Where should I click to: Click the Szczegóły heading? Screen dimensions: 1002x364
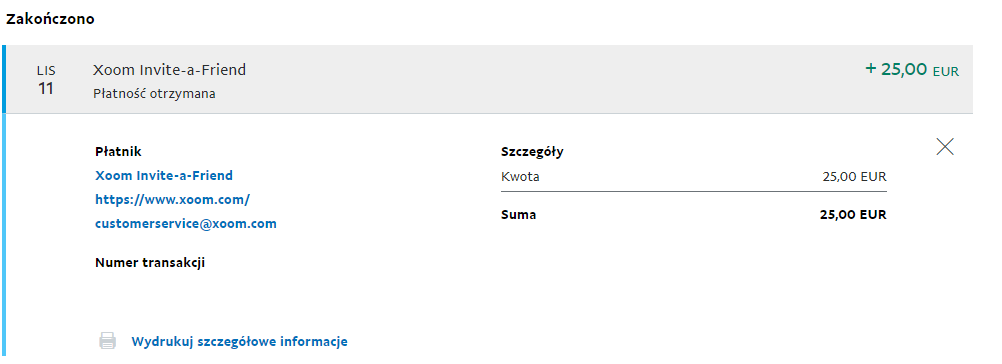(532, 153)
